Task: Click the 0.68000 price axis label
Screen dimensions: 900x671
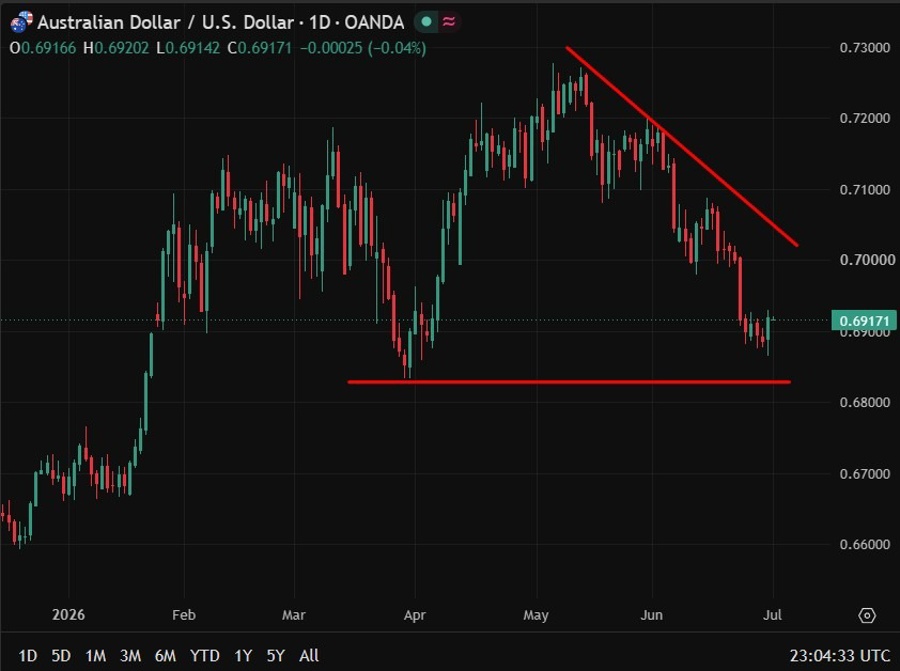Action: coord(865,402)
